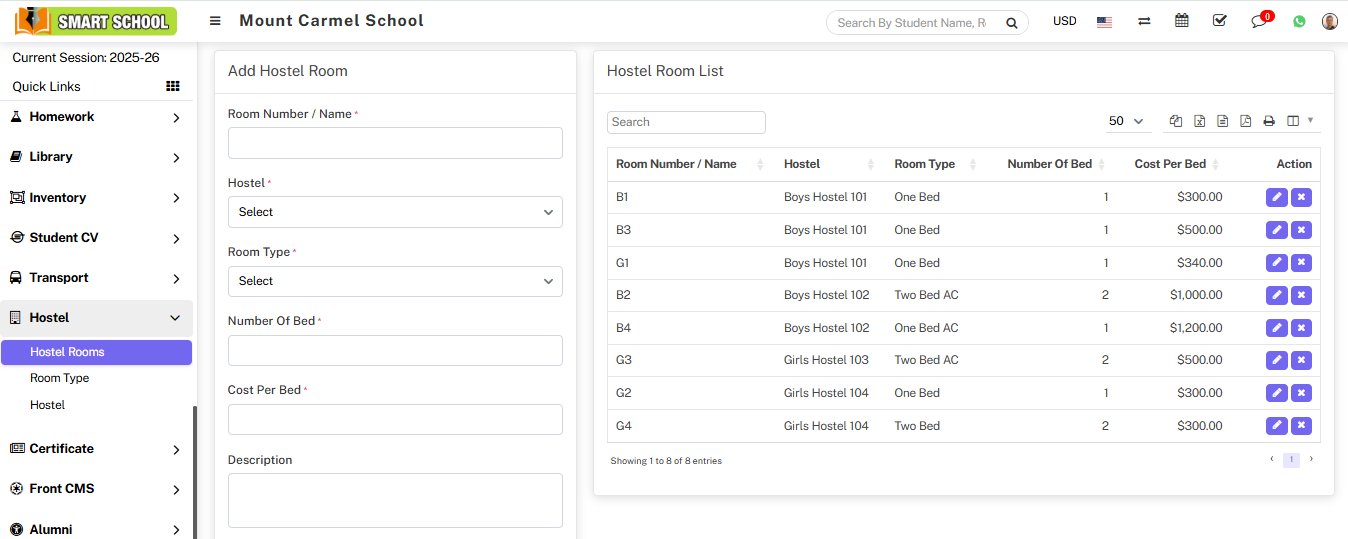
Task: Open the Hostel select dropdown
Action: coord(395,212)
